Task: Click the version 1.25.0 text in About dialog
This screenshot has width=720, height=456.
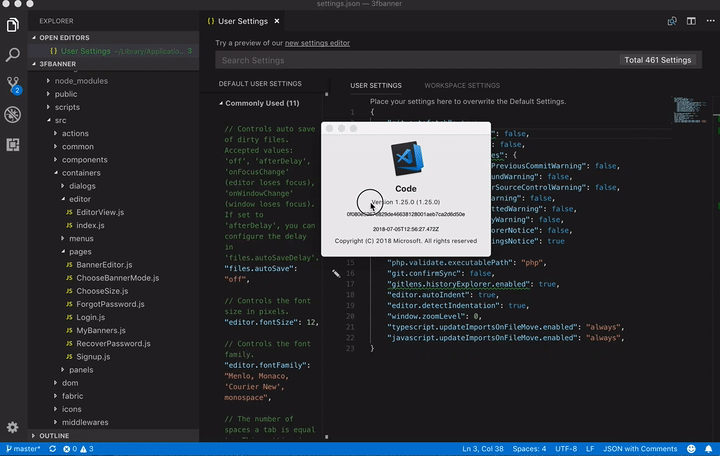Action: 406,202
